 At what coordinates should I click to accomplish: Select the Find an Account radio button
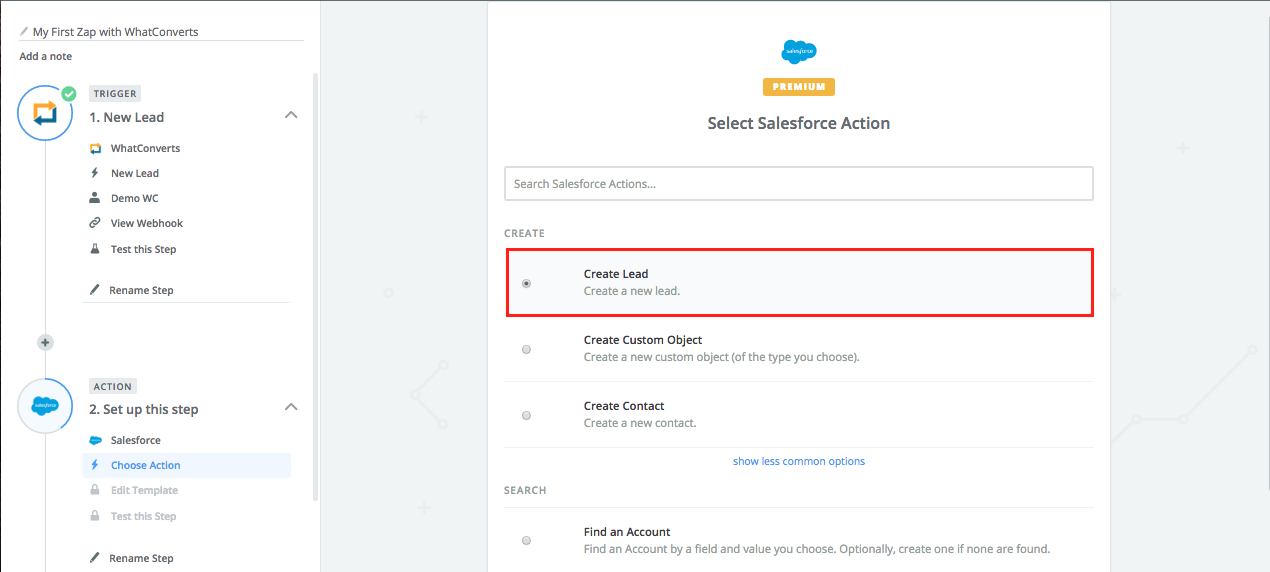click(527, 541)
